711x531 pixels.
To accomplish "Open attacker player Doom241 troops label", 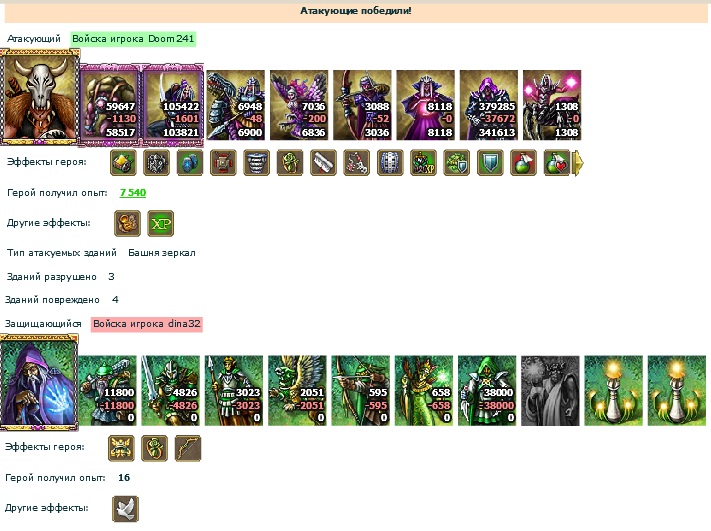I will click(133, 39).
